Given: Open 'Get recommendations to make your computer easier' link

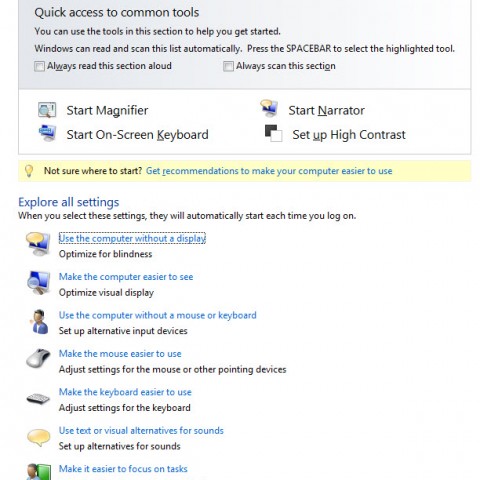Looking at the screenshot, I should pyautogui.click(x=269, y=171).
